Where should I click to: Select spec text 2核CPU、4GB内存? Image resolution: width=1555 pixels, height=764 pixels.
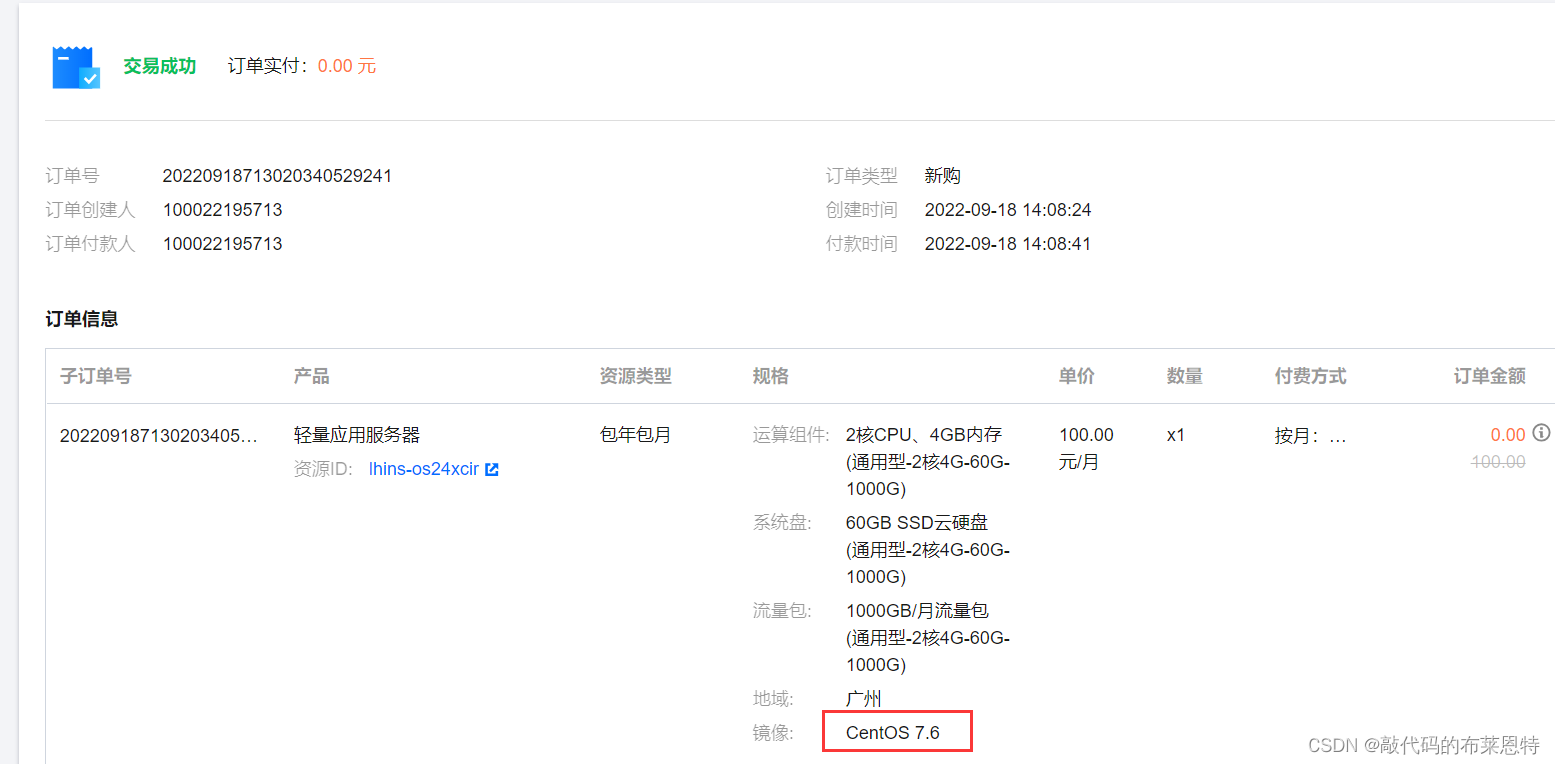pyautogui.click(x=924, y=435)
